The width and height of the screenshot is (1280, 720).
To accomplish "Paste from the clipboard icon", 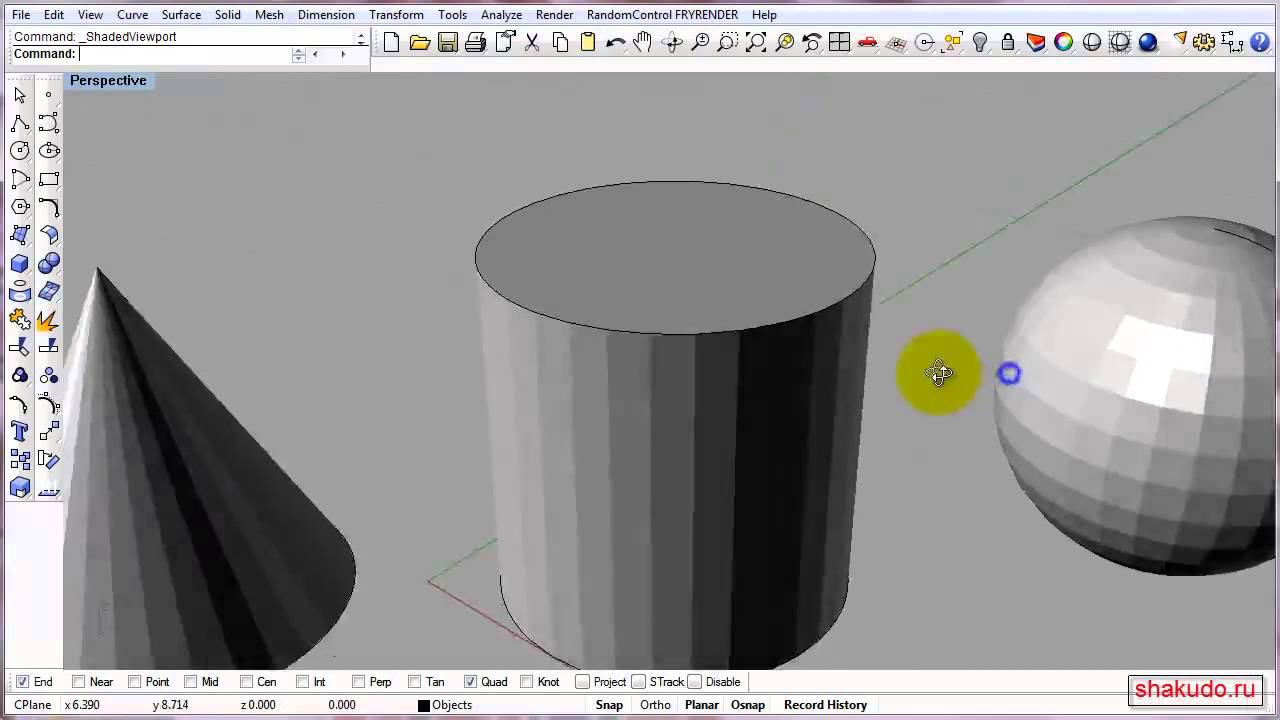I will coord(588,42).
